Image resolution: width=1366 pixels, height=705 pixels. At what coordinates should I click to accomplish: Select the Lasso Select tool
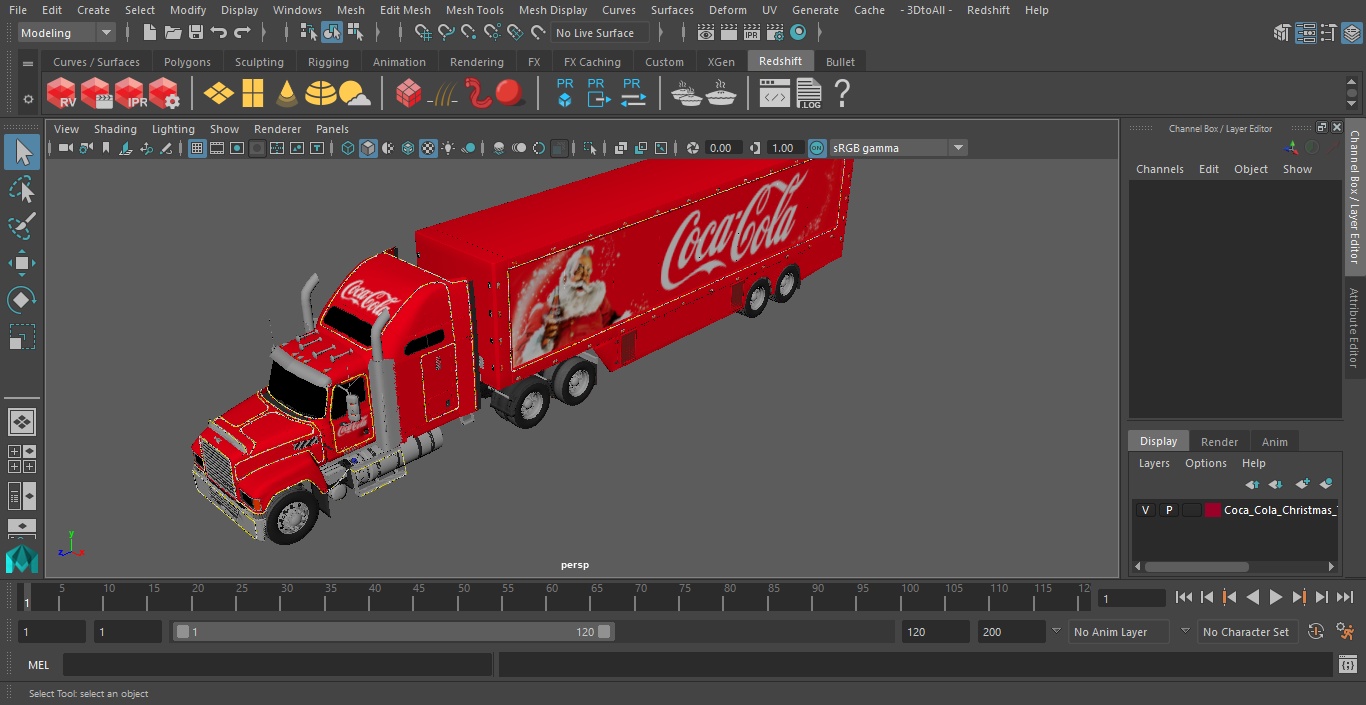pos(22,189)
